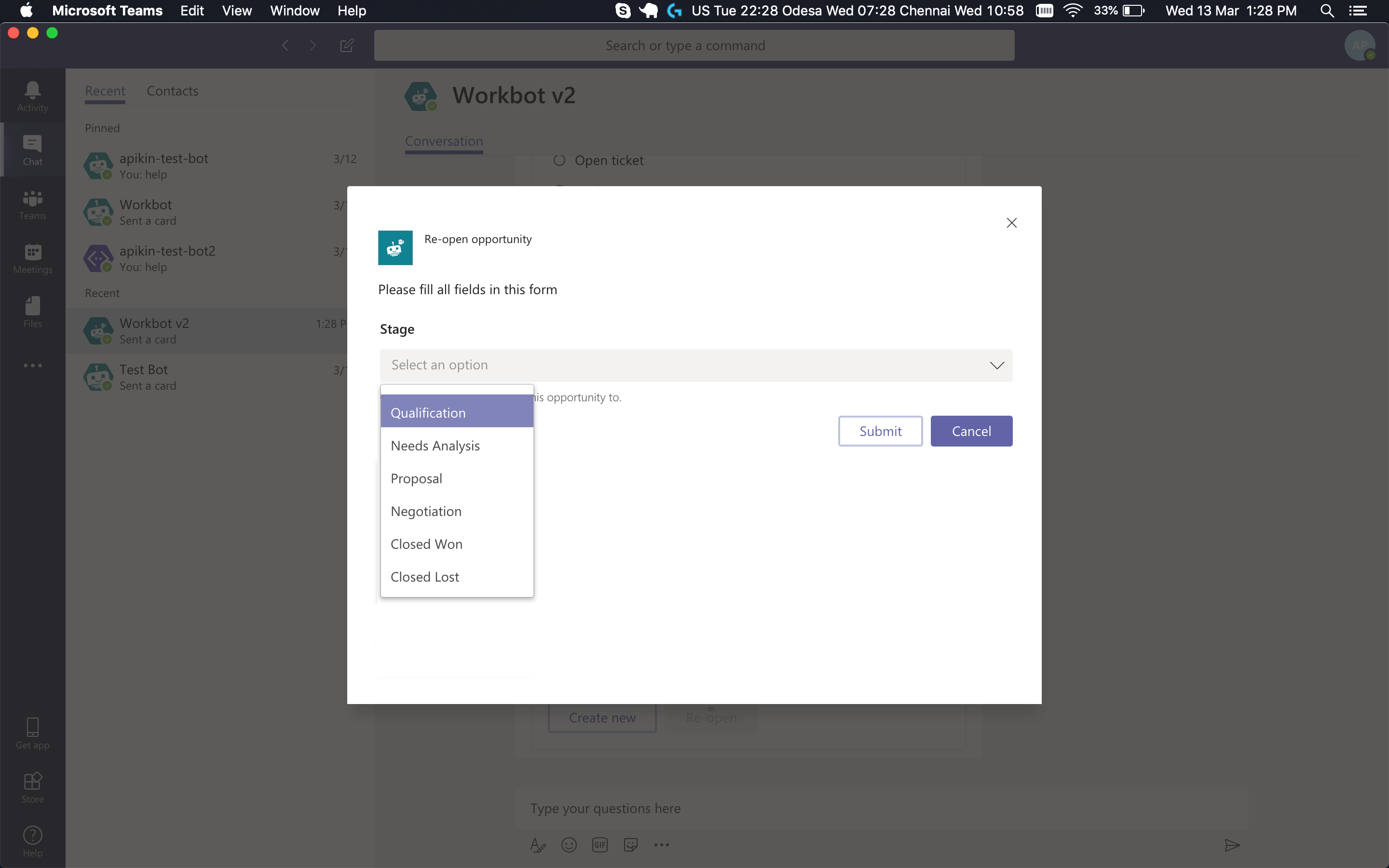Screen dimensions: 1389x868
Task: Click the search or command box
Action: tap(694, 45)
